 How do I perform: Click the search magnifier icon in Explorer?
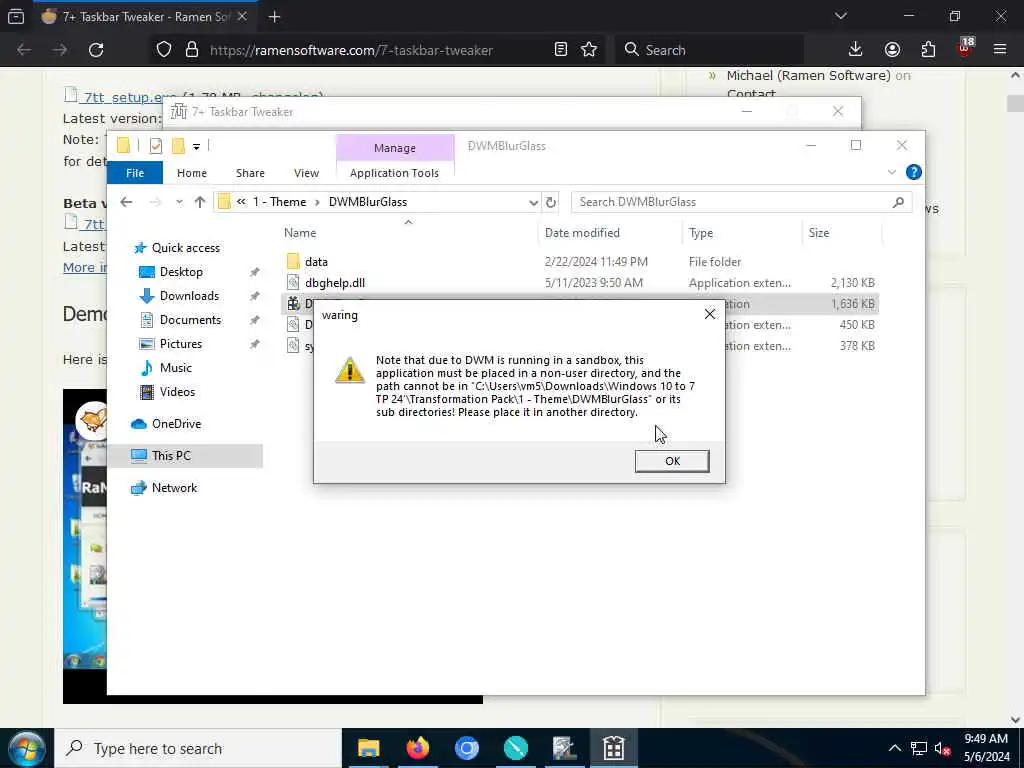[x=899, y=202]
